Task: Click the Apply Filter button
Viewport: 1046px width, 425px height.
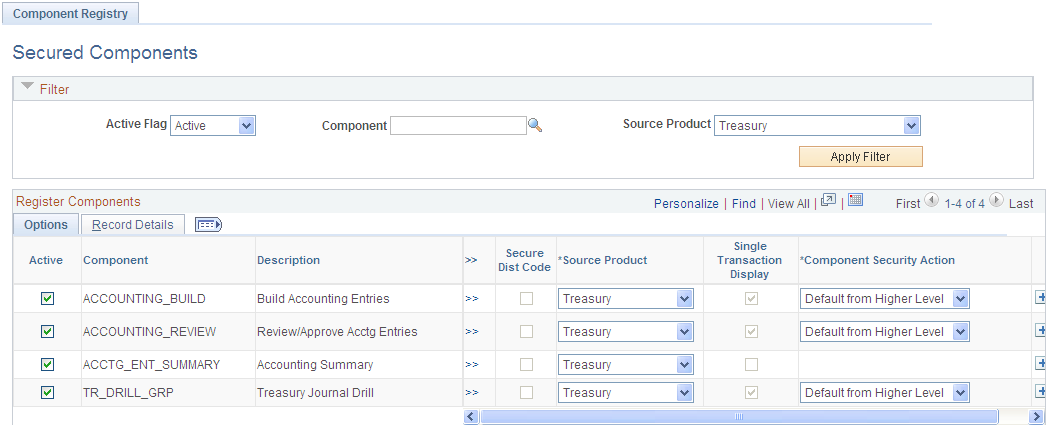Action: 860,157
